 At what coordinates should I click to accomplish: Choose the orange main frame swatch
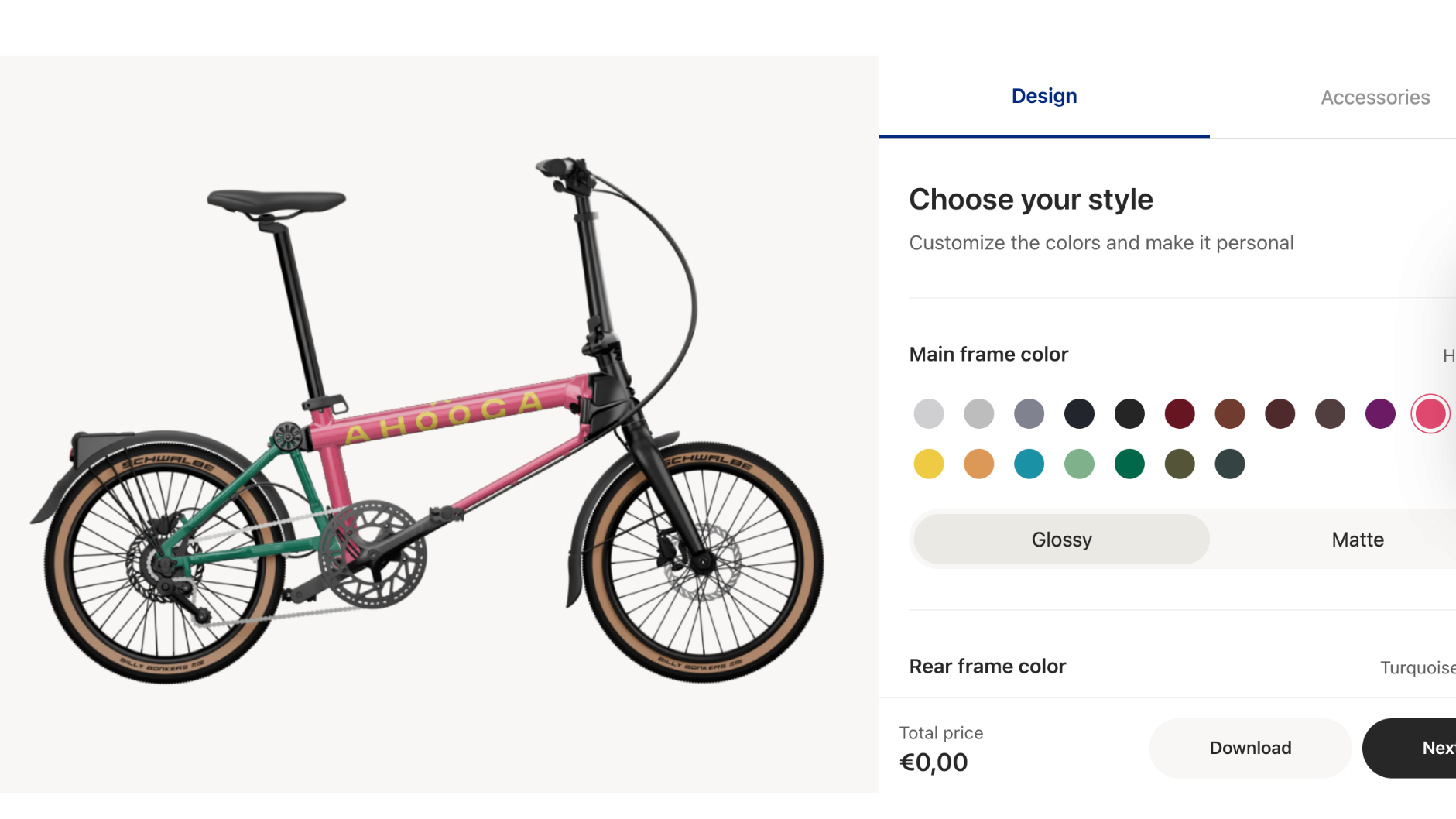tap(979, 464)
